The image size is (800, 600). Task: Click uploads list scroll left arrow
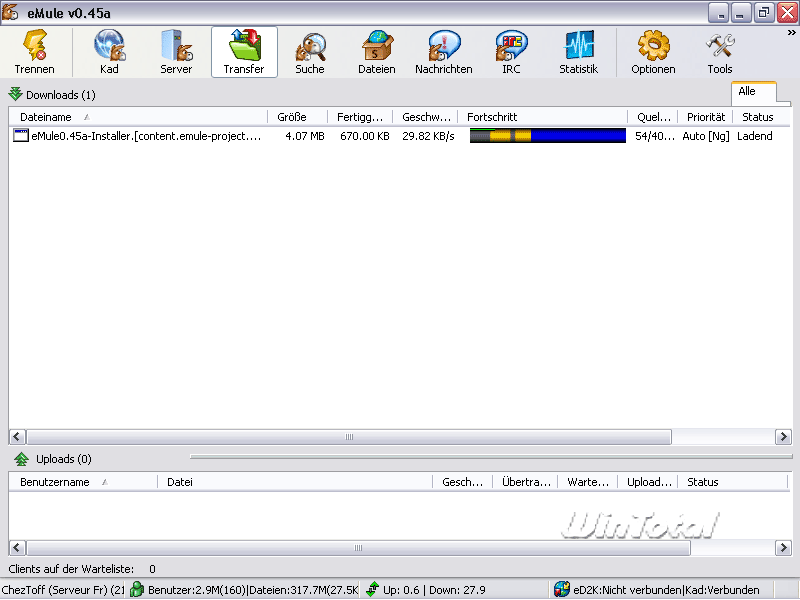tap(17, 548)
